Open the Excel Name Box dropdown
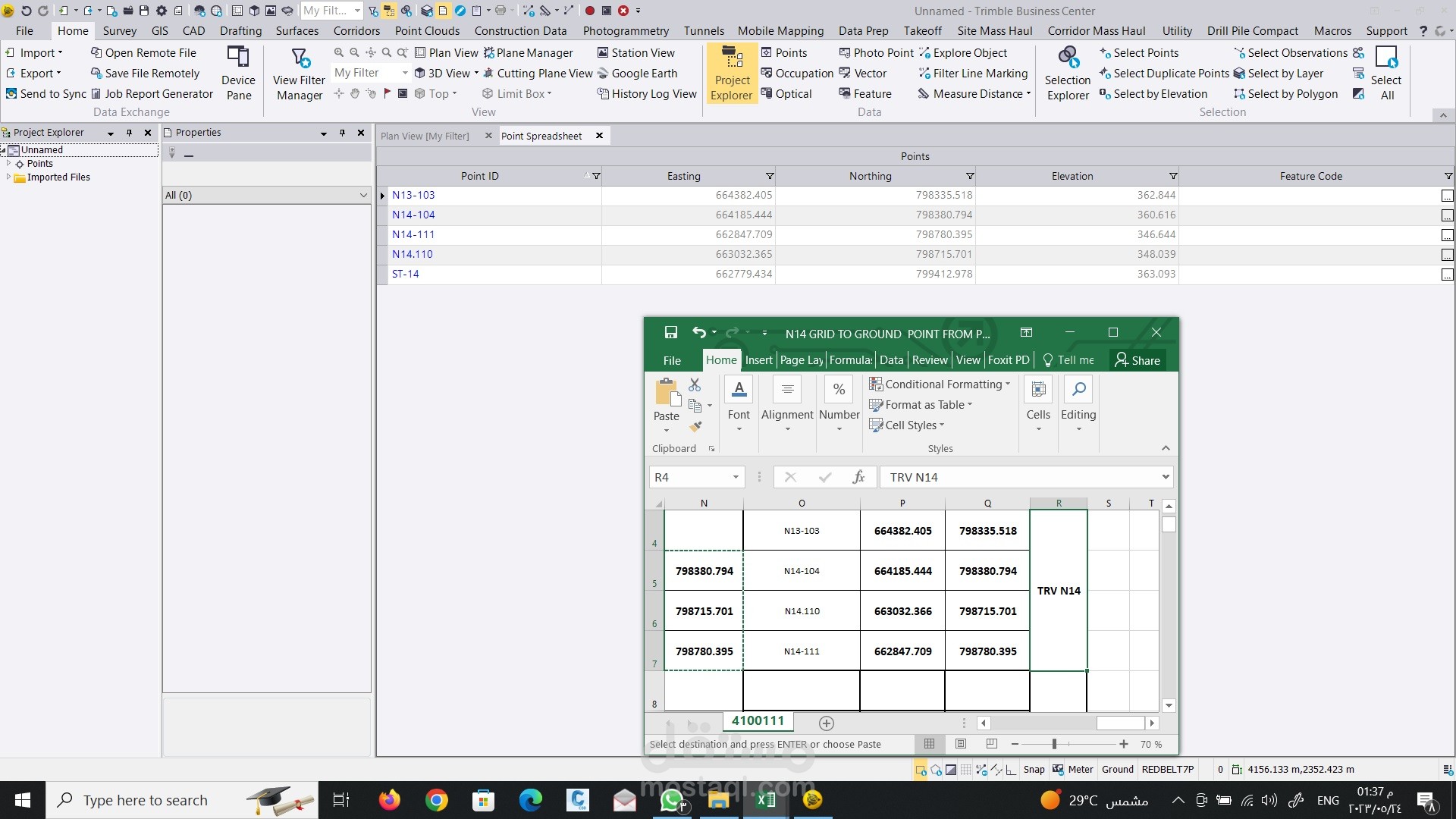Image resolution: width=1456 pixels, height=819 pixels. [735, 478]
